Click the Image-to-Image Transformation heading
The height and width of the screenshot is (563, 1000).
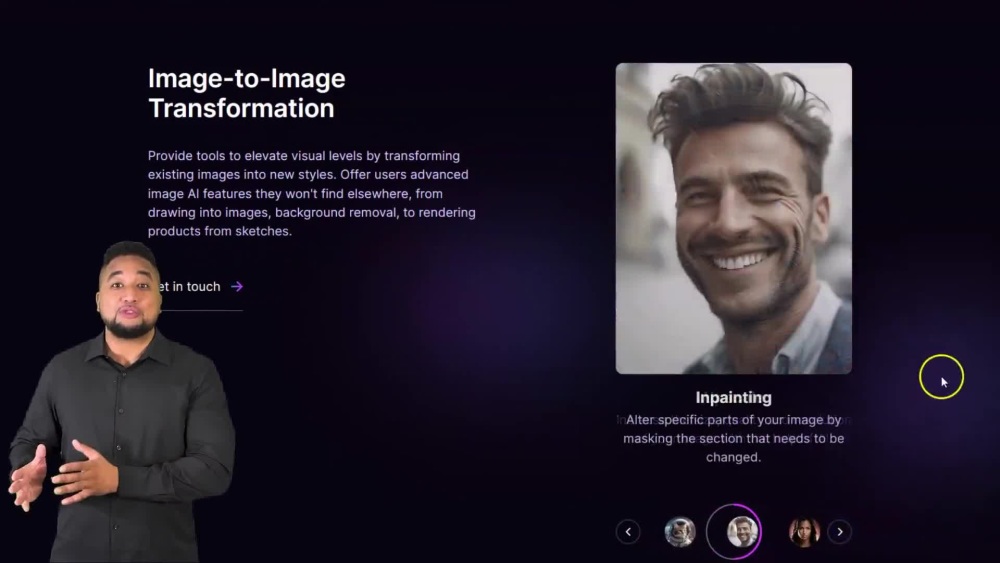click(247, 93)
